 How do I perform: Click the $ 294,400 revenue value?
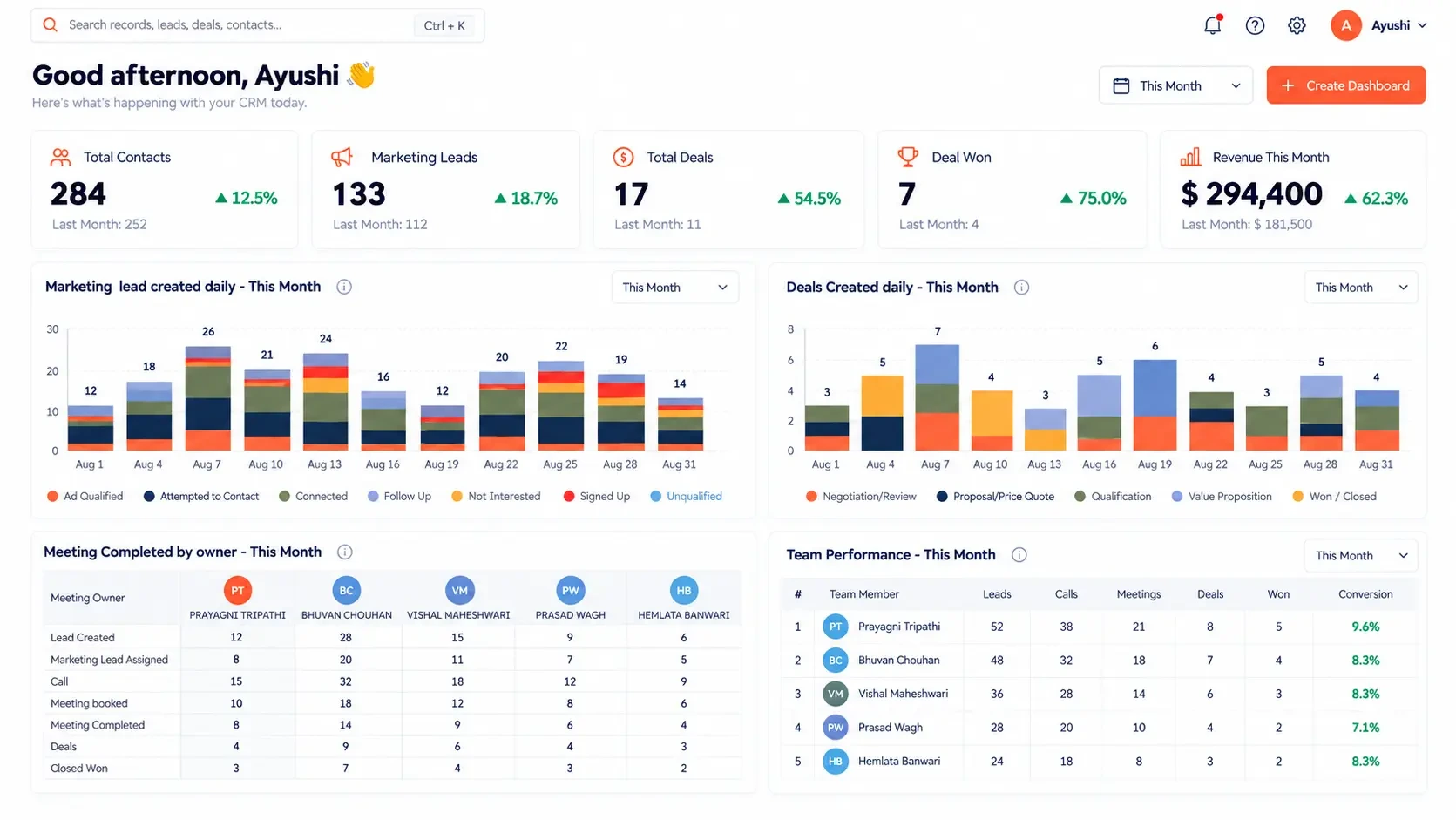(x=1251, y=193)
